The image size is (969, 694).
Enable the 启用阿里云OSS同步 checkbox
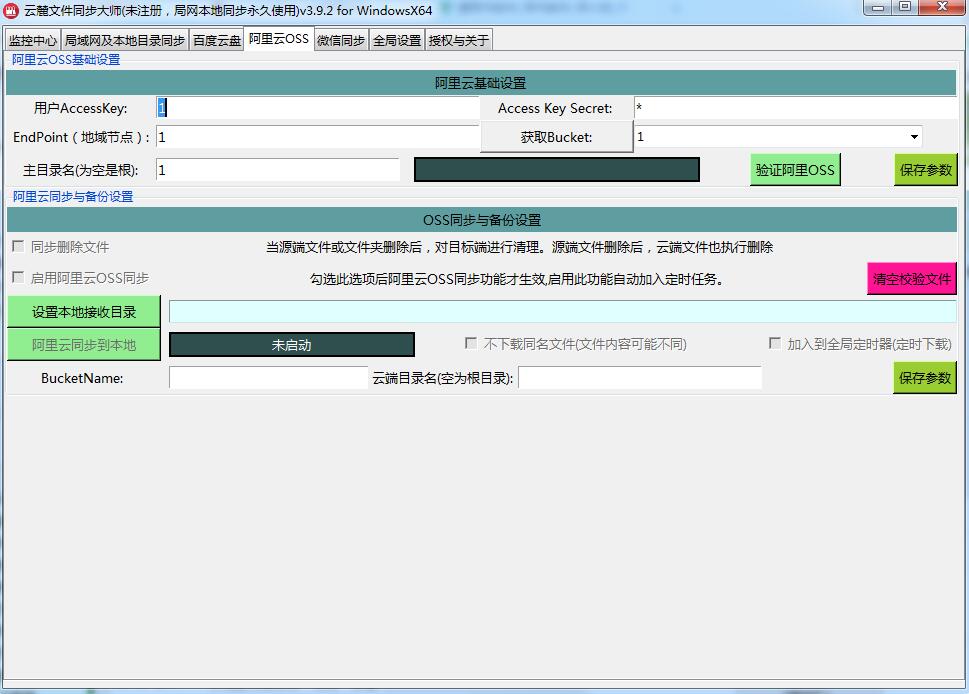point(19,277)
